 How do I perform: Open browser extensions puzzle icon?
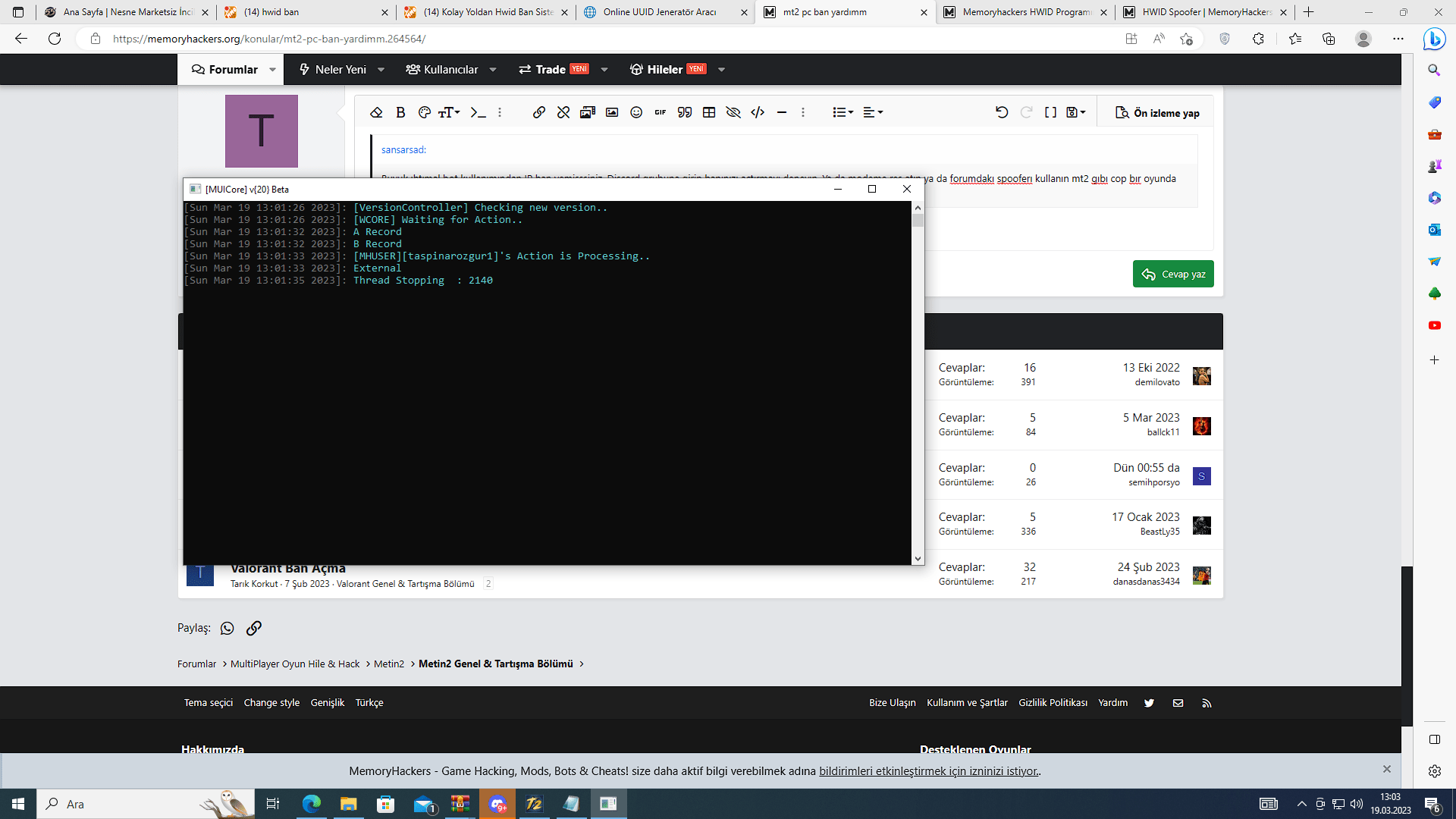(x=1258, y=39)
